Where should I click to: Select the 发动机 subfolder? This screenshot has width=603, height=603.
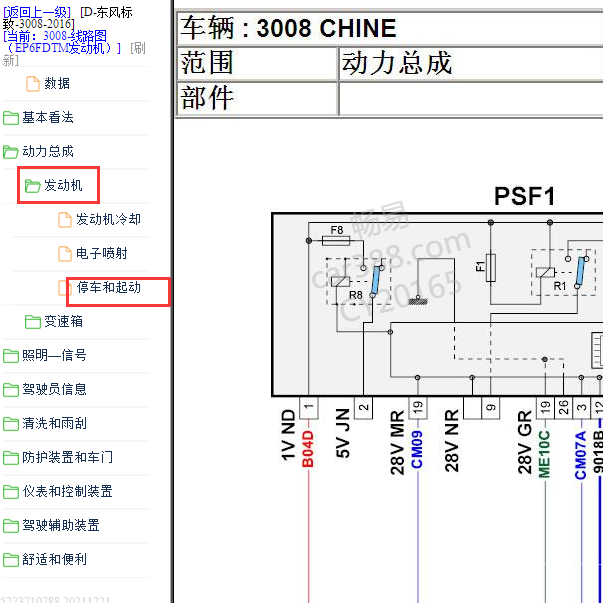pos(63,185)
